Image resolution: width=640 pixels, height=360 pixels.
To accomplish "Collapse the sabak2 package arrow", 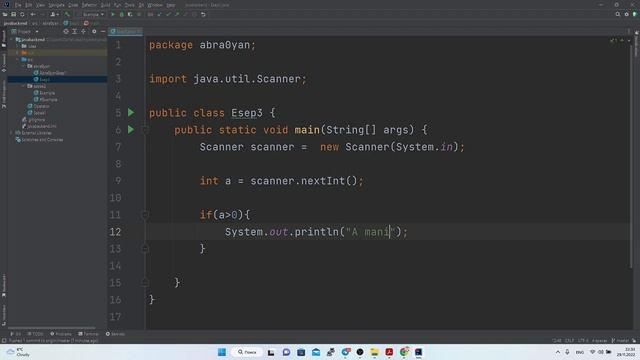I will click(x=23, y=86).
